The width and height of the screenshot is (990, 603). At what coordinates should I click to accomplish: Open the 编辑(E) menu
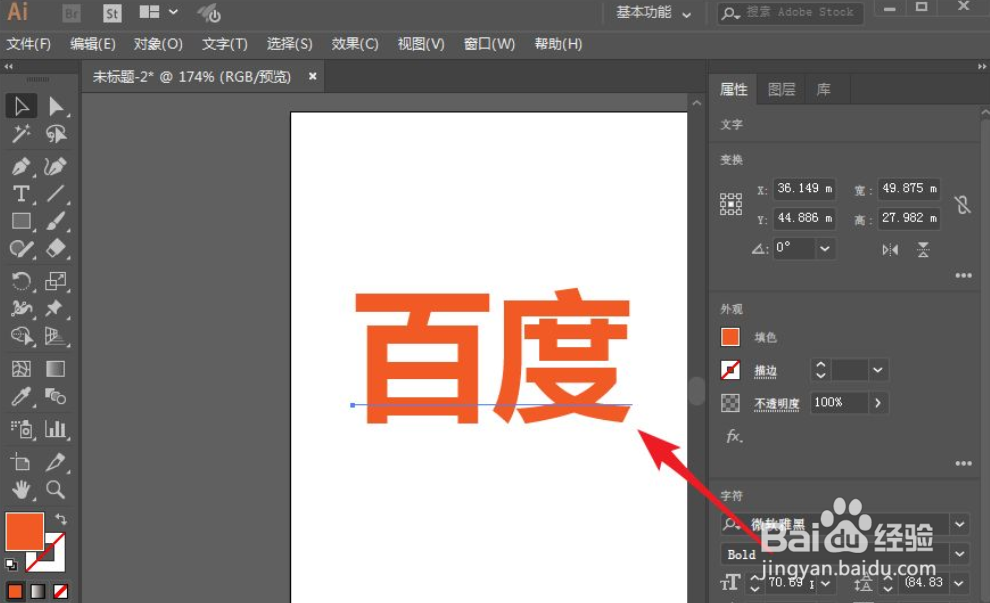pyautogui.click(x=93, y=44)
